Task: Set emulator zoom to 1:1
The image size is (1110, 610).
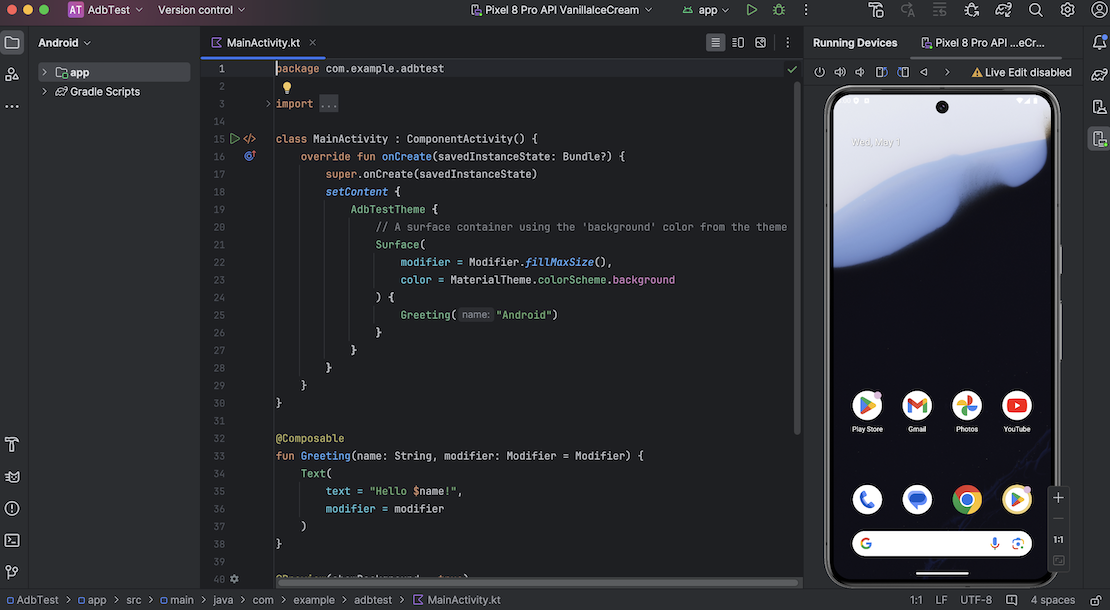Action: tap(1058, 539)
